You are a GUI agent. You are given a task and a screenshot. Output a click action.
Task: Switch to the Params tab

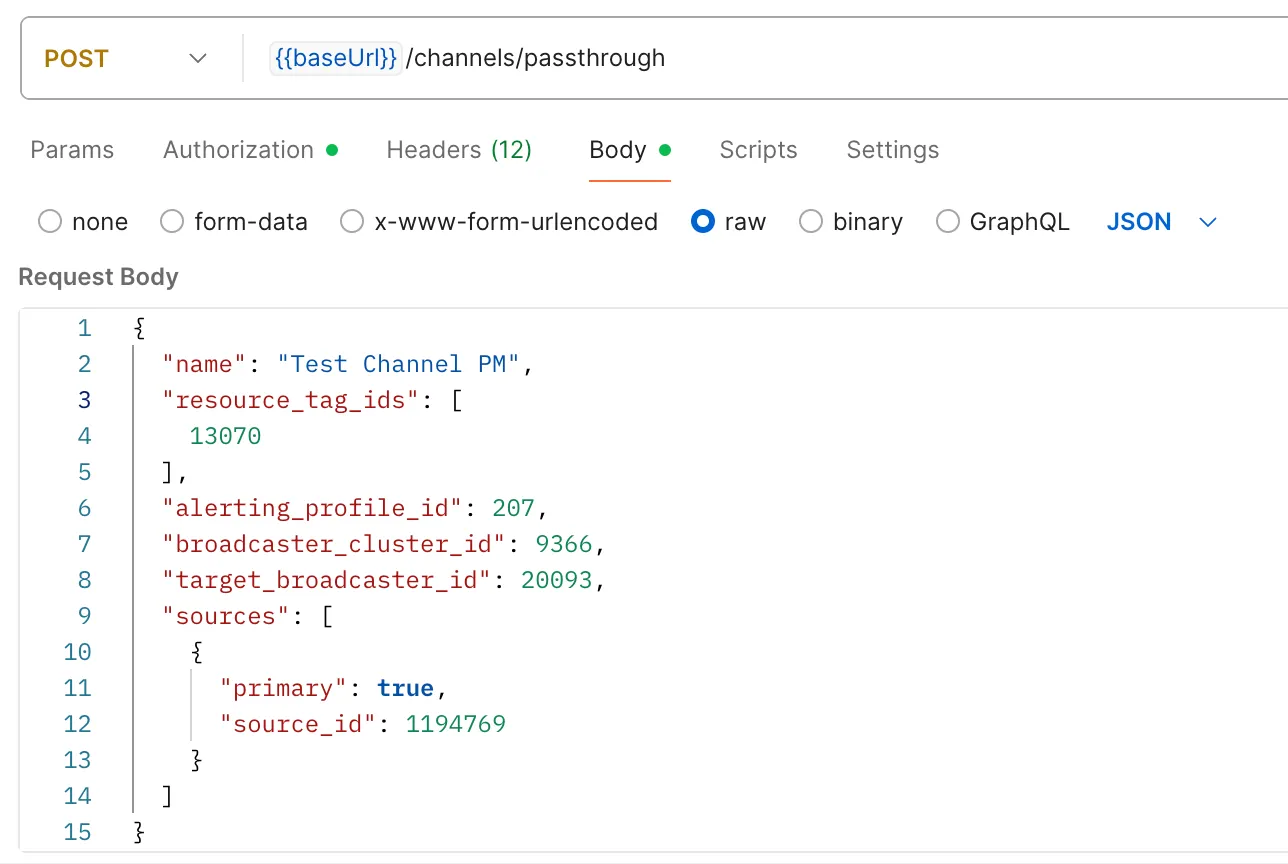tap(72, 150)
